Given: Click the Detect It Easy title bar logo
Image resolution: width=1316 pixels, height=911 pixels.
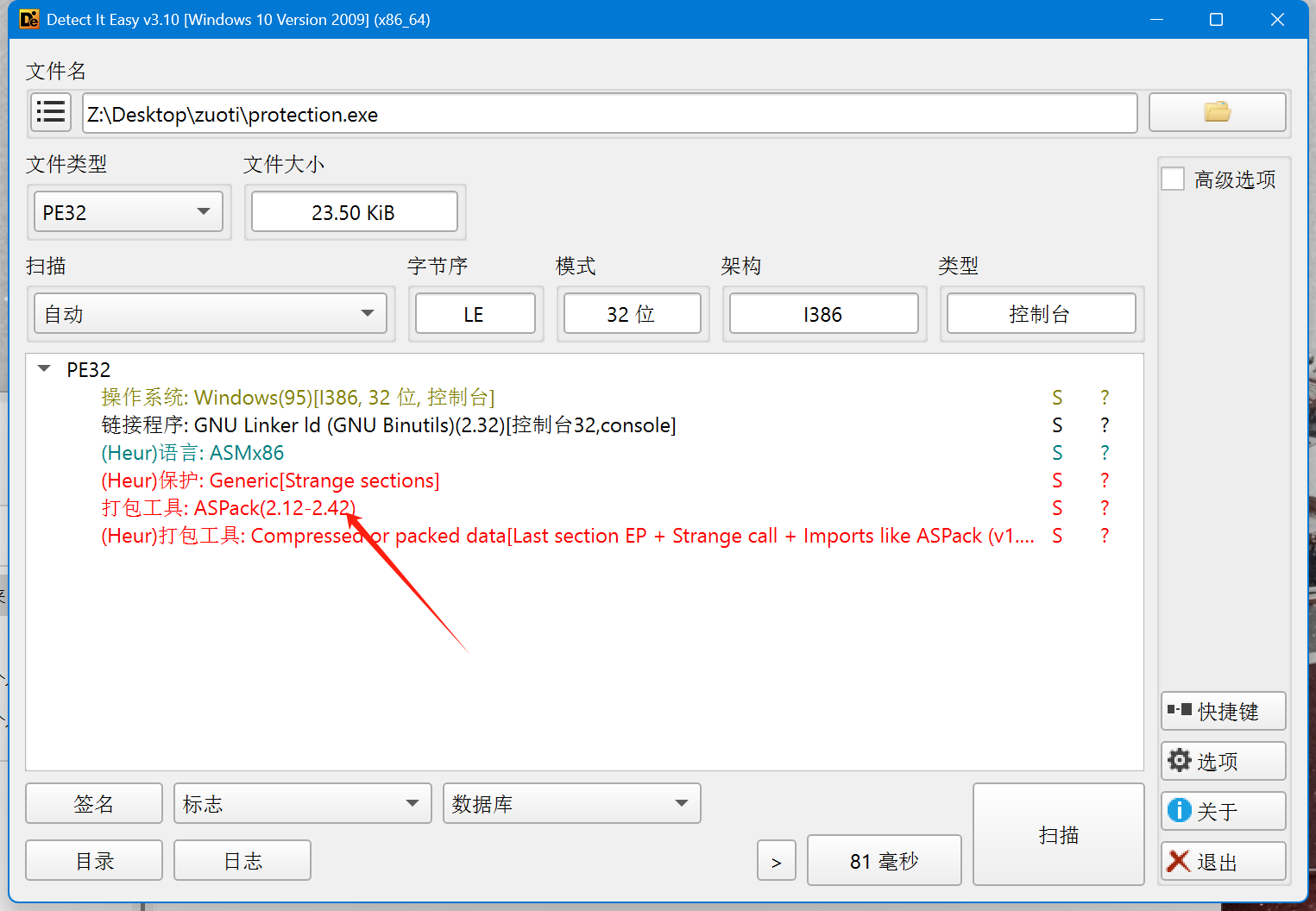Looking at the screenshot, I should pos(28,19).
